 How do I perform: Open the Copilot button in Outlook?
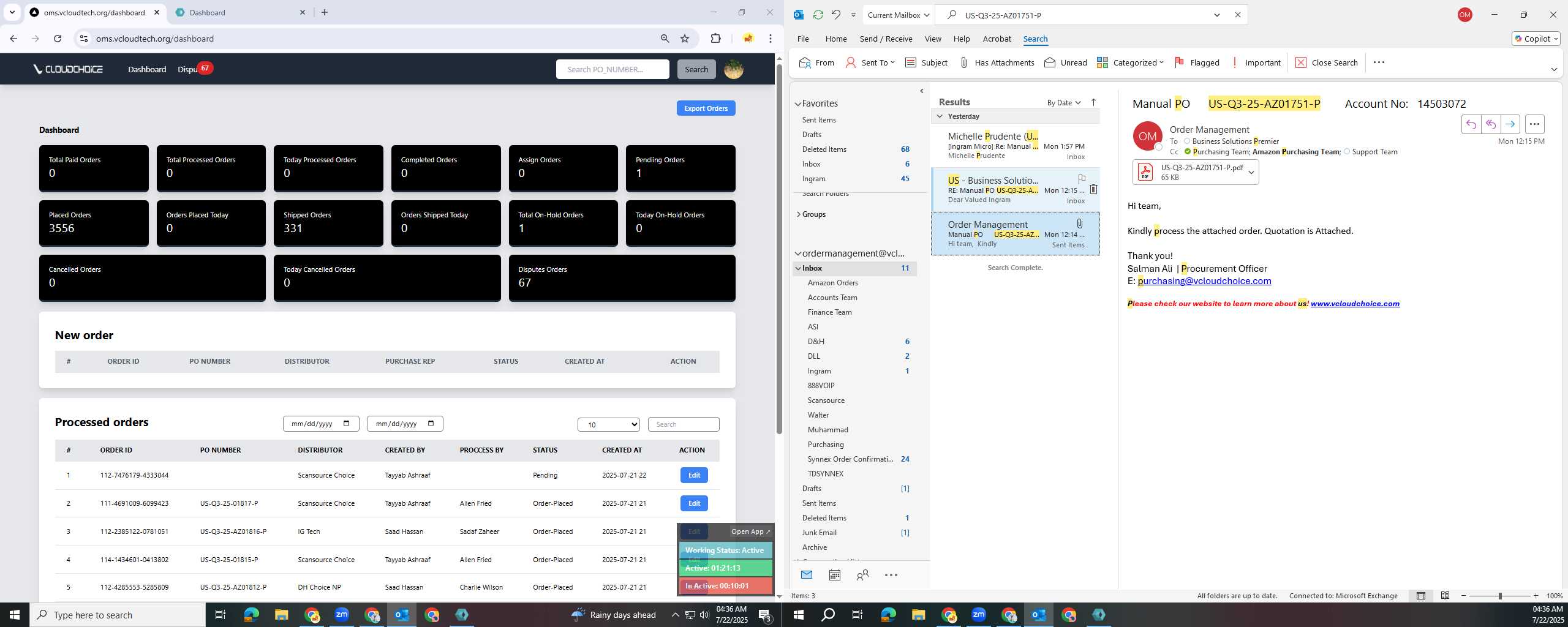pos(1536,39)
